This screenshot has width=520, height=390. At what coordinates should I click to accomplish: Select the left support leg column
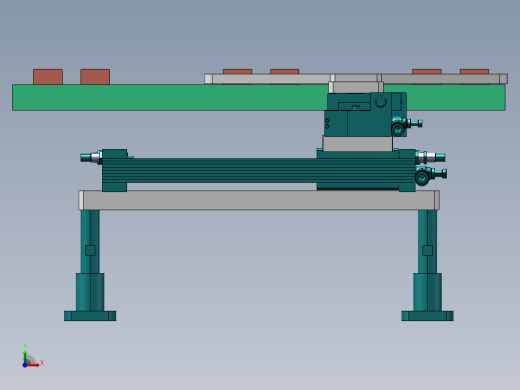coord(90,242)
